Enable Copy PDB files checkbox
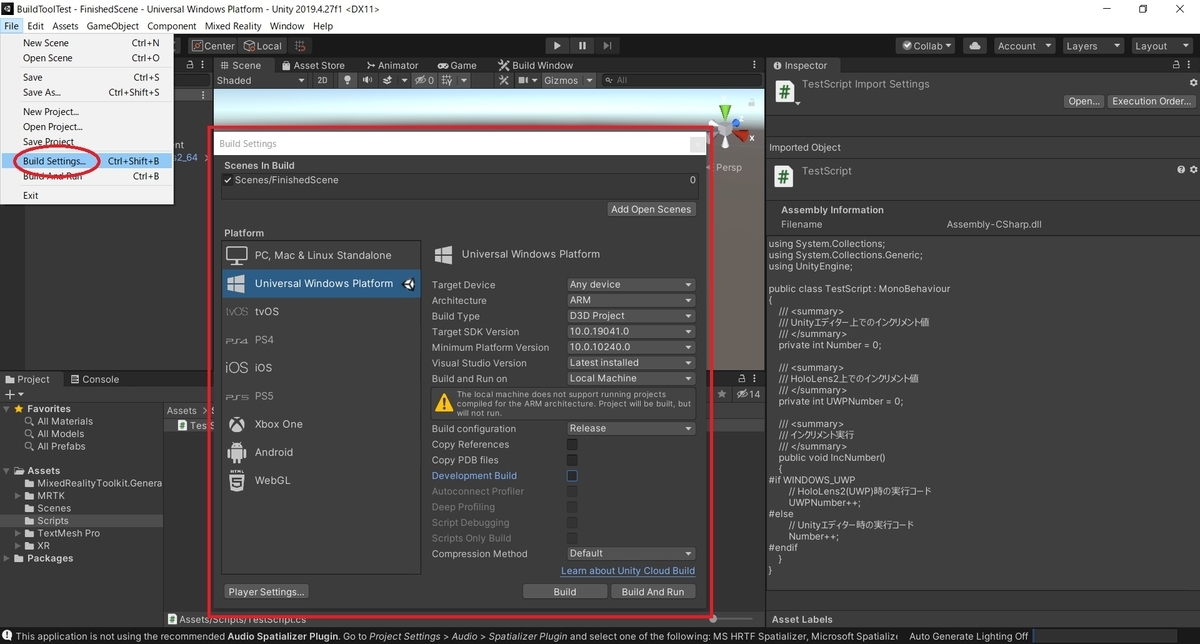This screenshot has height=644, width=1200. point(572,460)
